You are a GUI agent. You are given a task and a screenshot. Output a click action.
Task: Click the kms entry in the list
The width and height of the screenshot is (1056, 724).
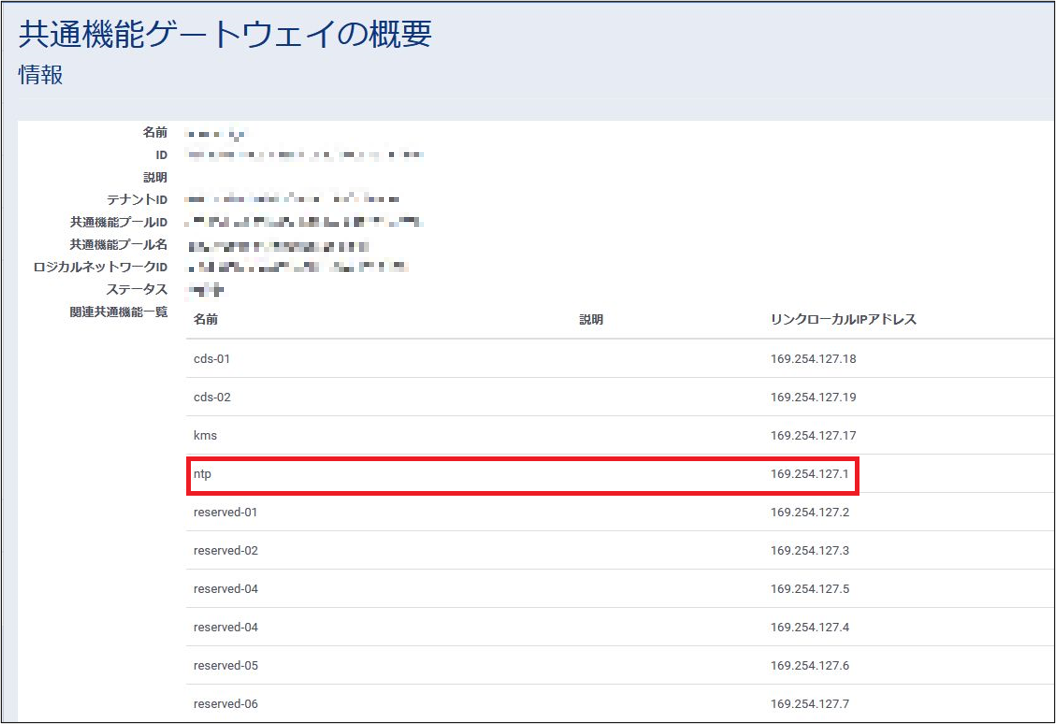coord(205,436)
